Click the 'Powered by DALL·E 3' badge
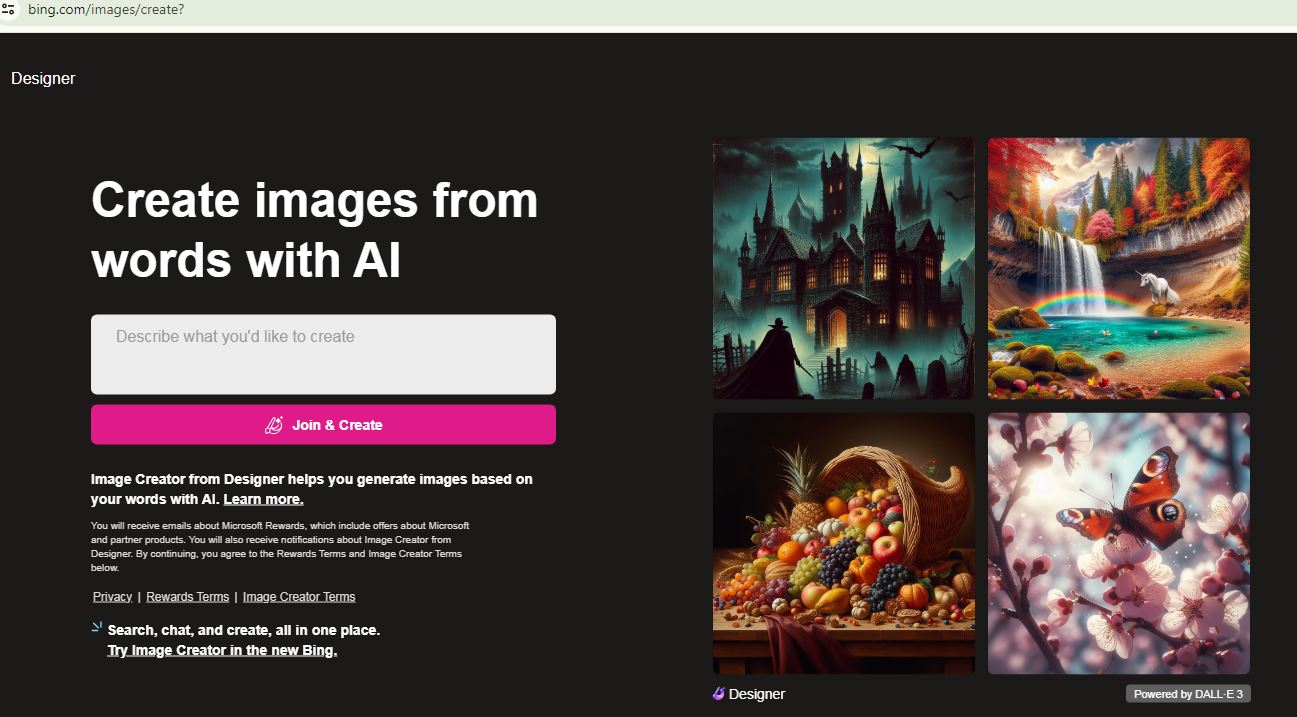Viewport: 1297px width, 717px height. (1188, 694)
